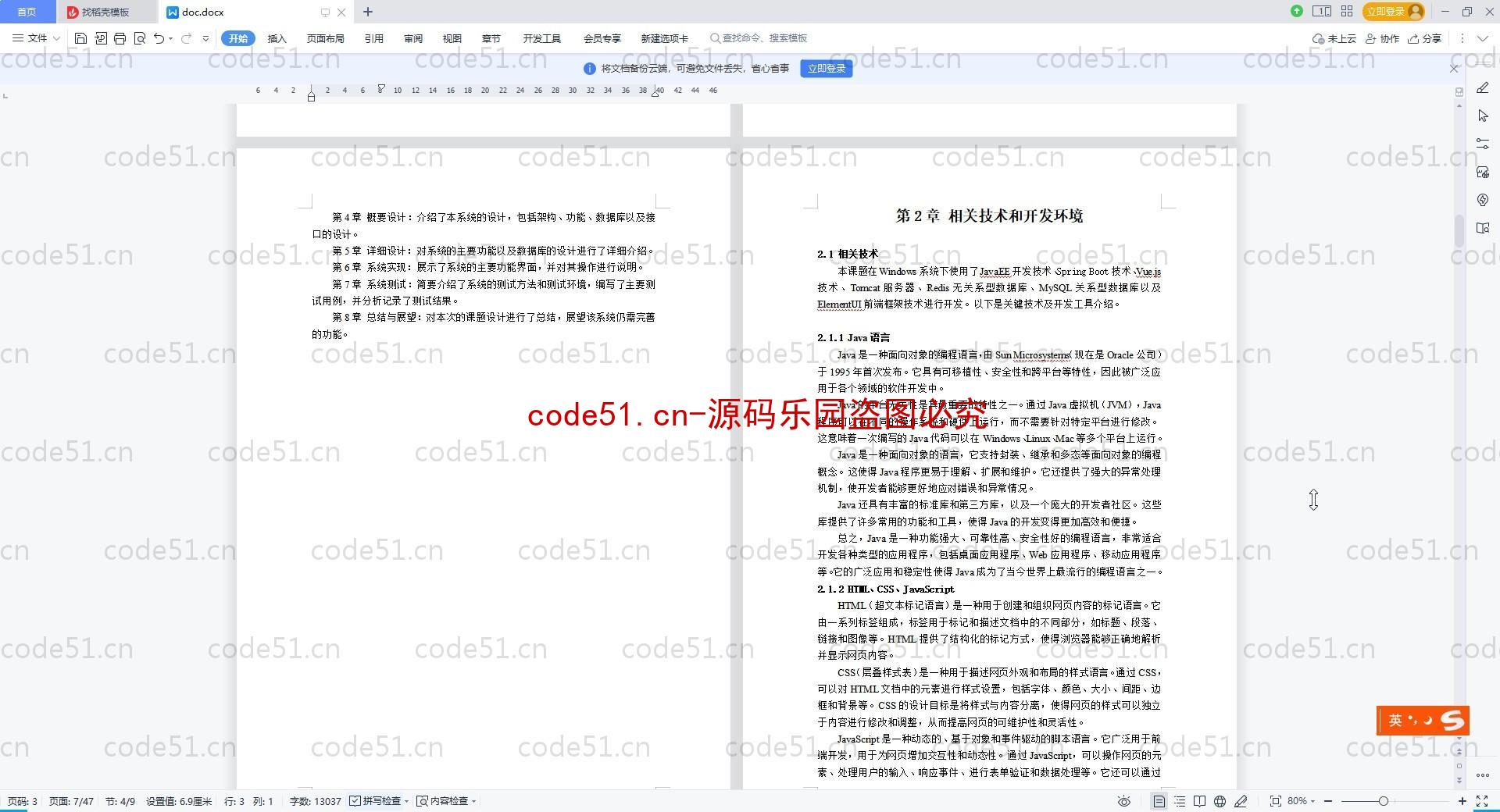Click the 字数: 13037 word count
This screenshot has width=1500, height=812.
click(316, 801)
